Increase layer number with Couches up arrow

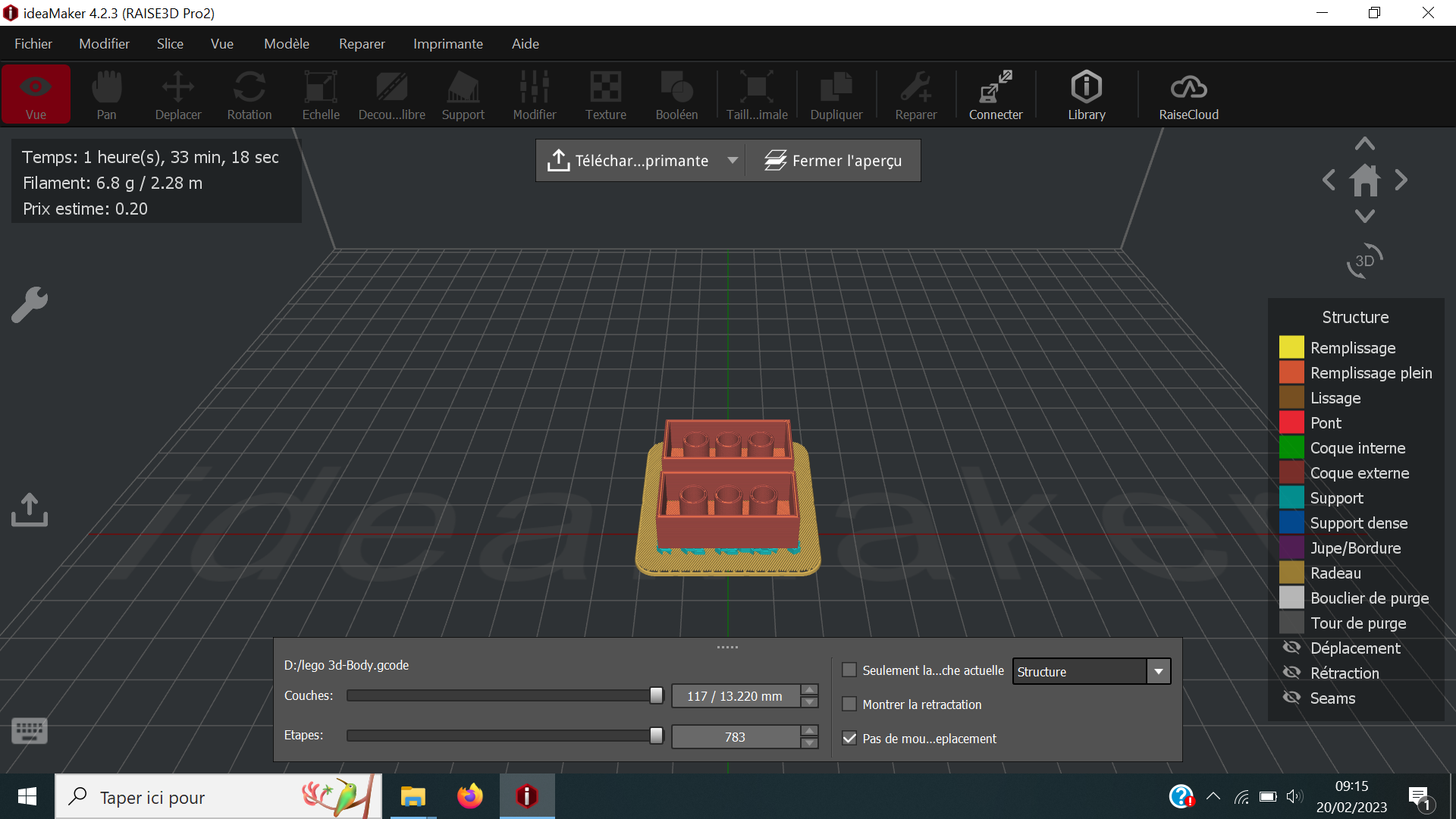tap(810, 690)
